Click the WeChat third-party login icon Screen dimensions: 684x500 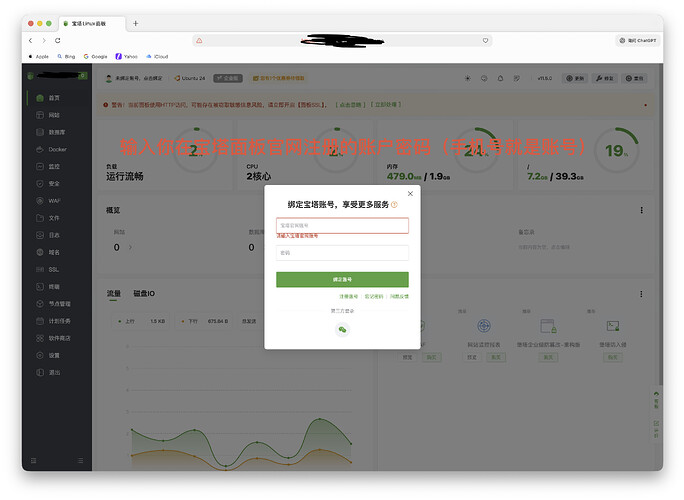(342, 329)
